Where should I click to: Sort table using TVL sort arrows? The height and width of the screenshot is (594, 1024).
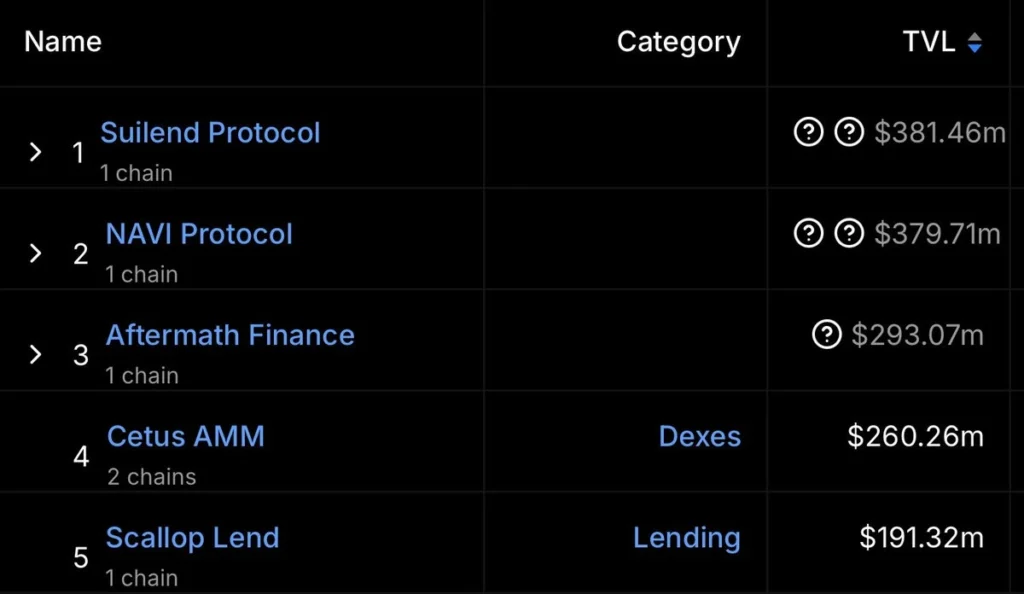[x=975, y=43]
